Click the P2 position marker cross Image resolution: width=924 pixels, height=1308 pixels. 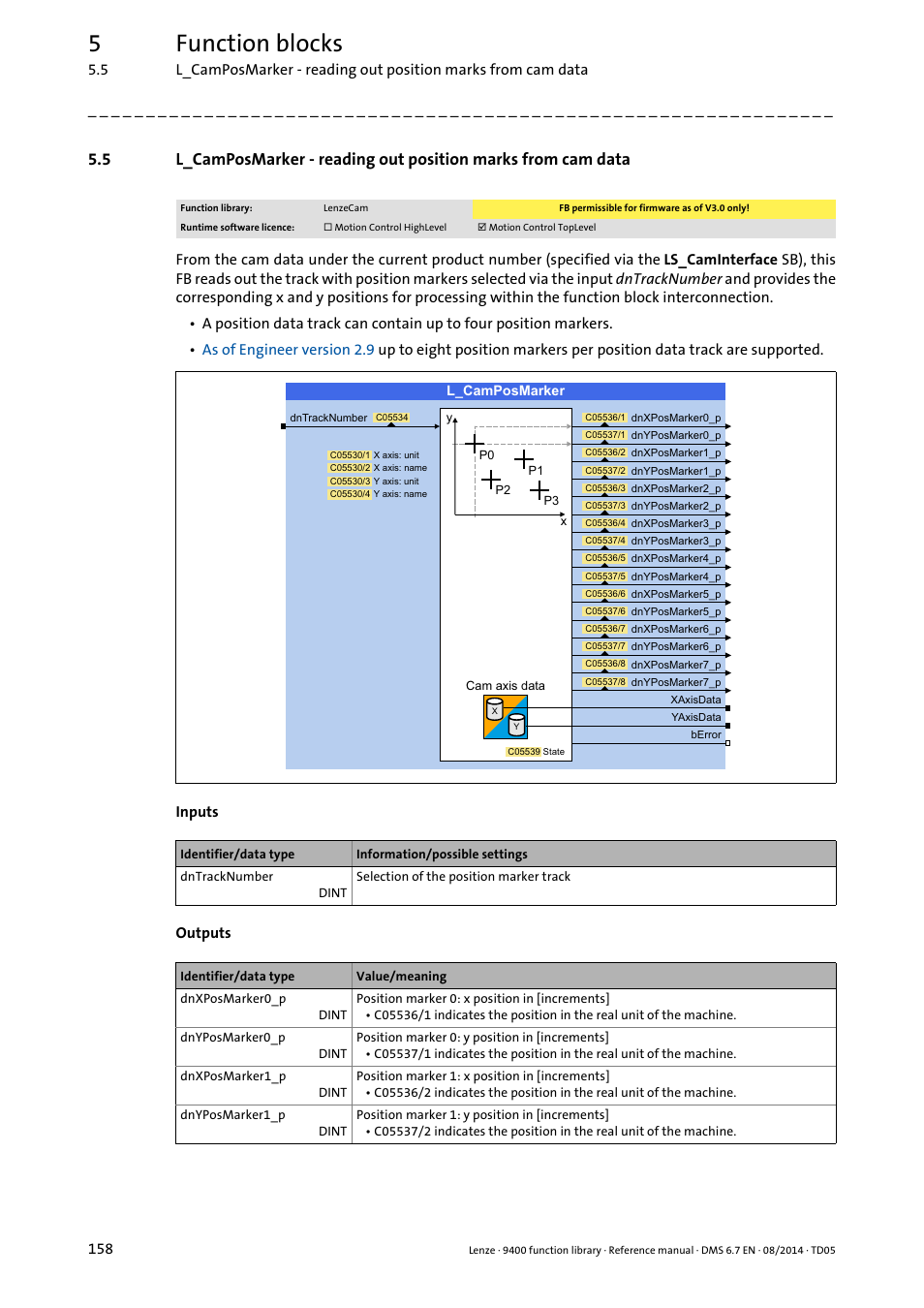point(491,480)
